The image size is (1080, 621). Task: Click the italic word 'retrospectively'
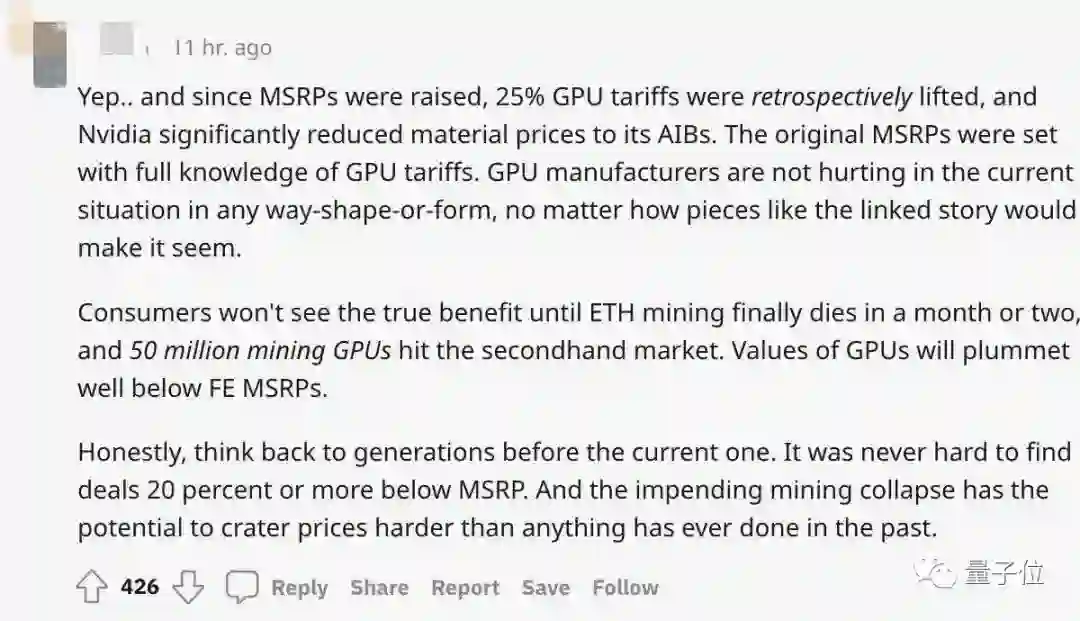tap(831, 97)
